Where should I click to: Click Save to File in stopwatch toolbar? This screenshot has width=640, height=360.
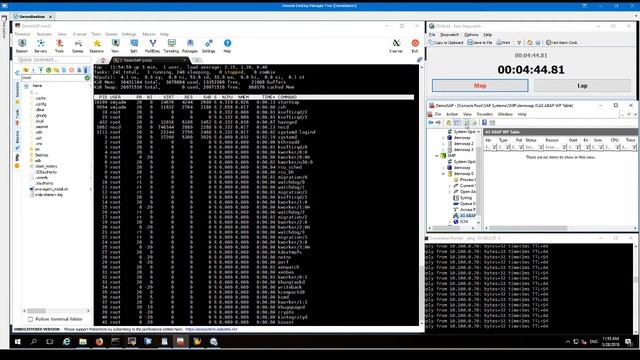[x=480, y=42]
